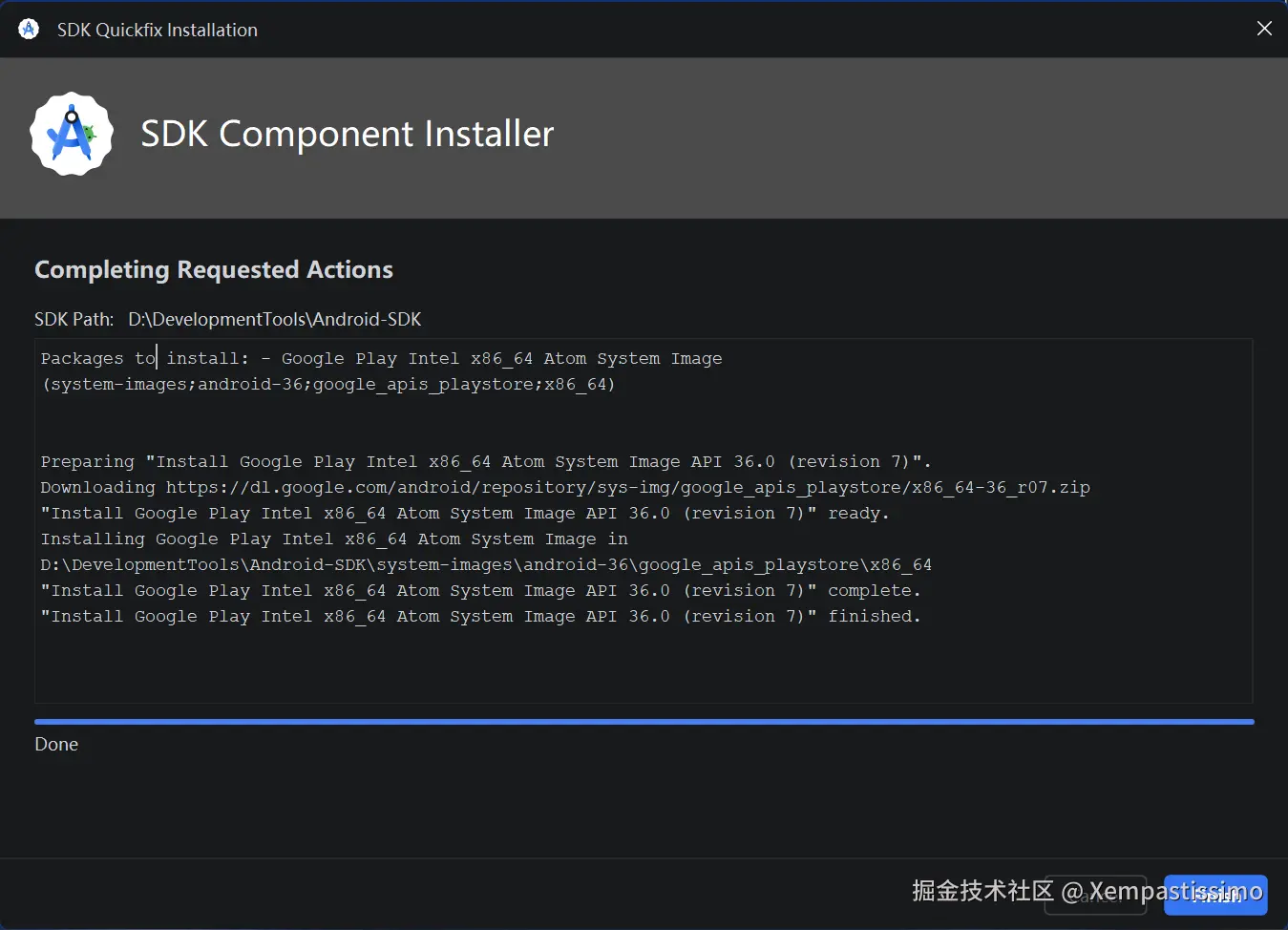Click the 'SDK Component Installer' header title

pyautogui.click(x=347, y=134)
